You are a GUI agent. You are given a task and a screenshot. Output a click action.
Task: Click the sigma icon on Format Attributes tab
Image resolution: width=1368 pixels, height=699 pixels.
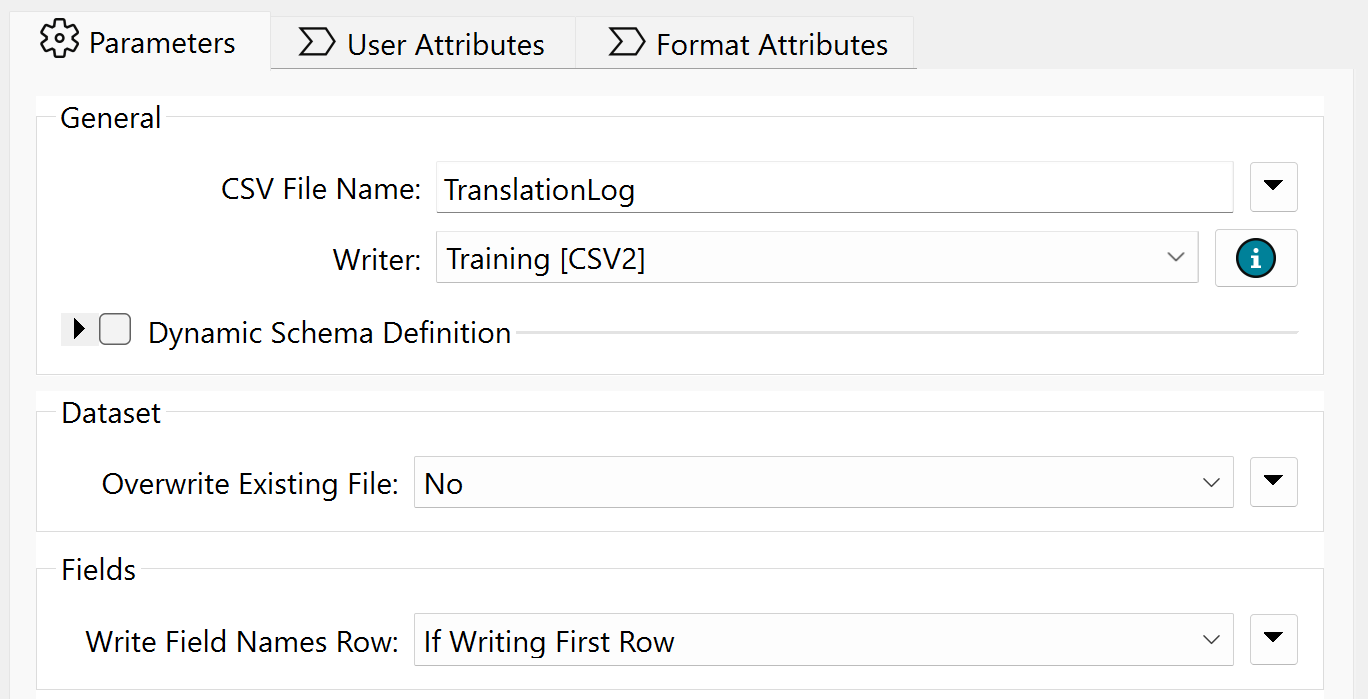pyautogui.click(x=627, y=43)
